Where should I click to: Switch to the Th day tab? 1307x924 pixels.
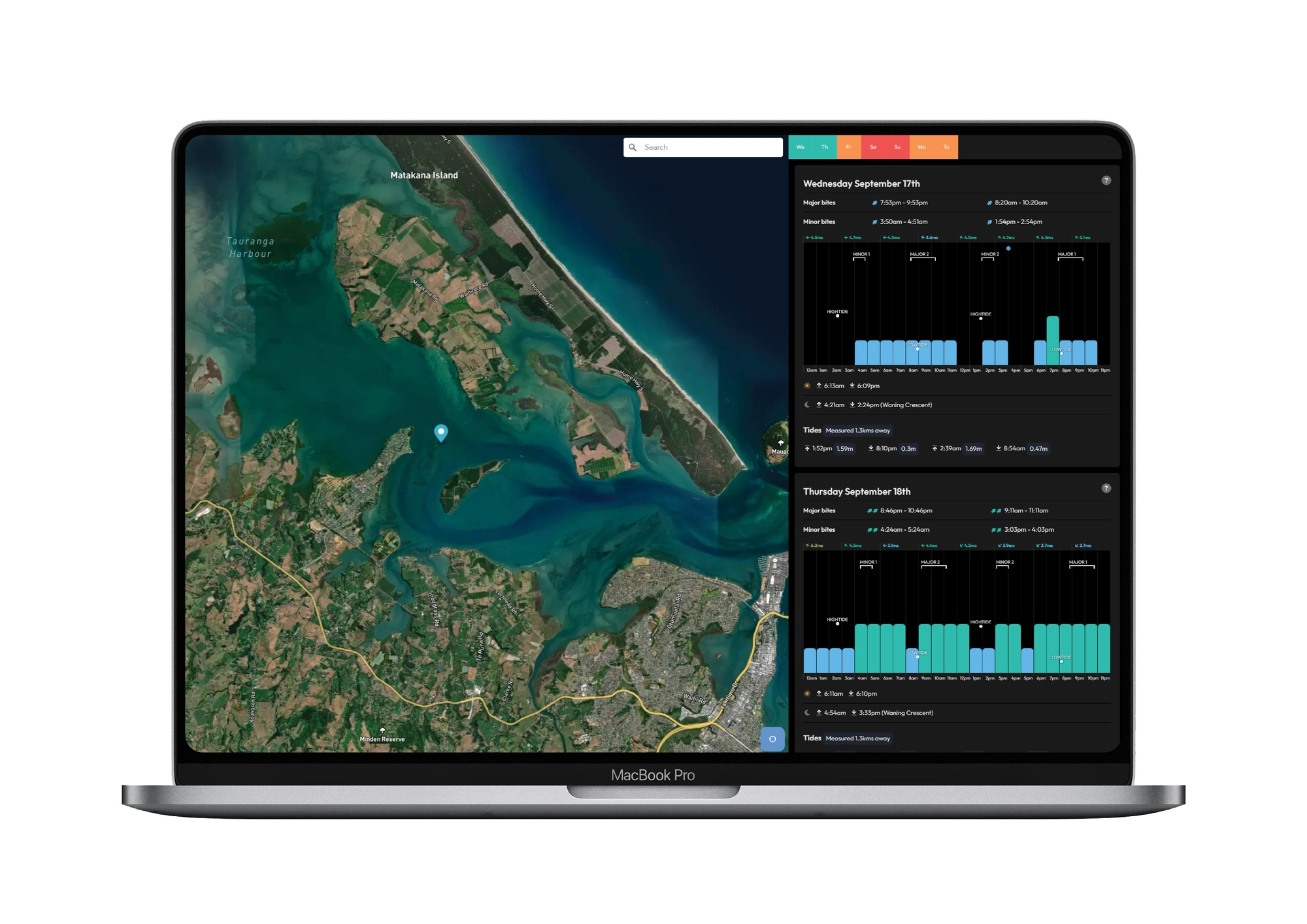[825, 147]
